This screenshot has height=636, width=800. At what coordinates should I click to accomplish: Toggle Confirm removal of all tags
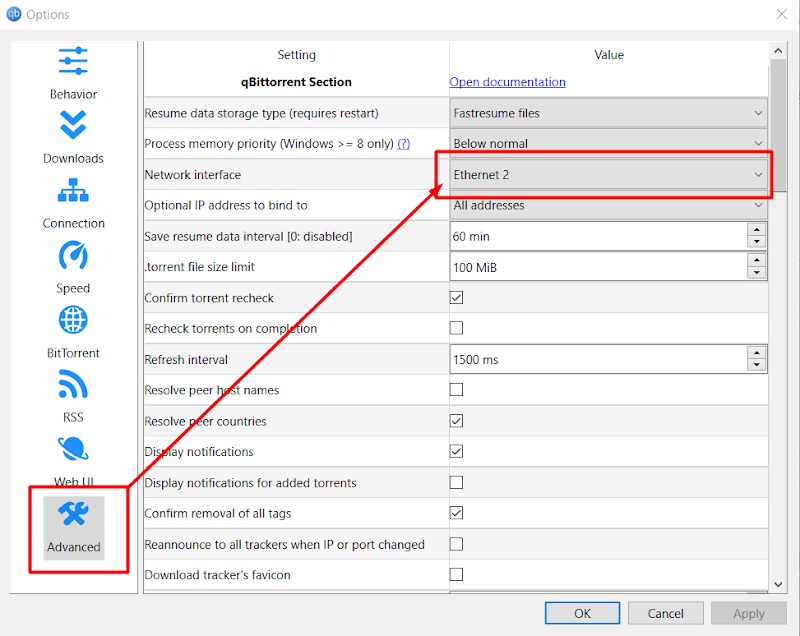point(457,513)
